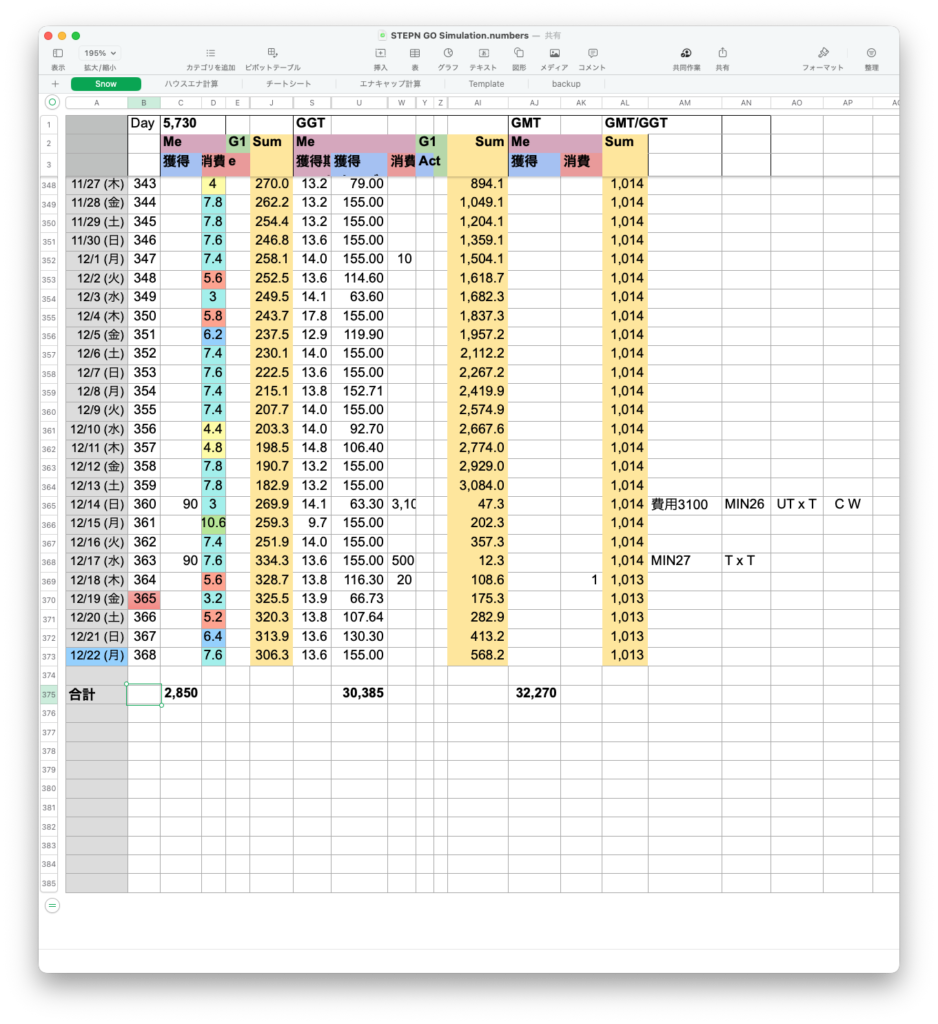Open the 195% zoom level dropdown
938x1024 pixels.
(99, 53)
